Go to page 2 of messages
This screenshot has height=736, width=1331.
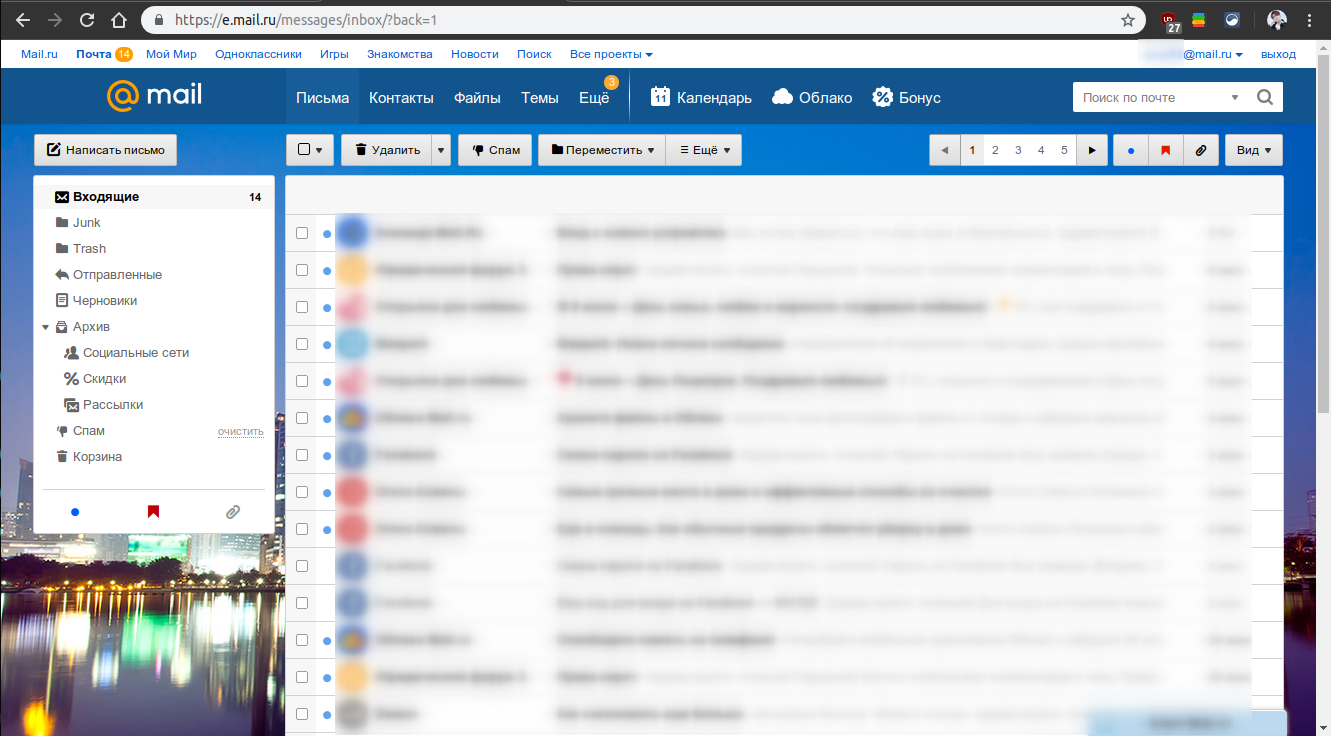(995, 150)
